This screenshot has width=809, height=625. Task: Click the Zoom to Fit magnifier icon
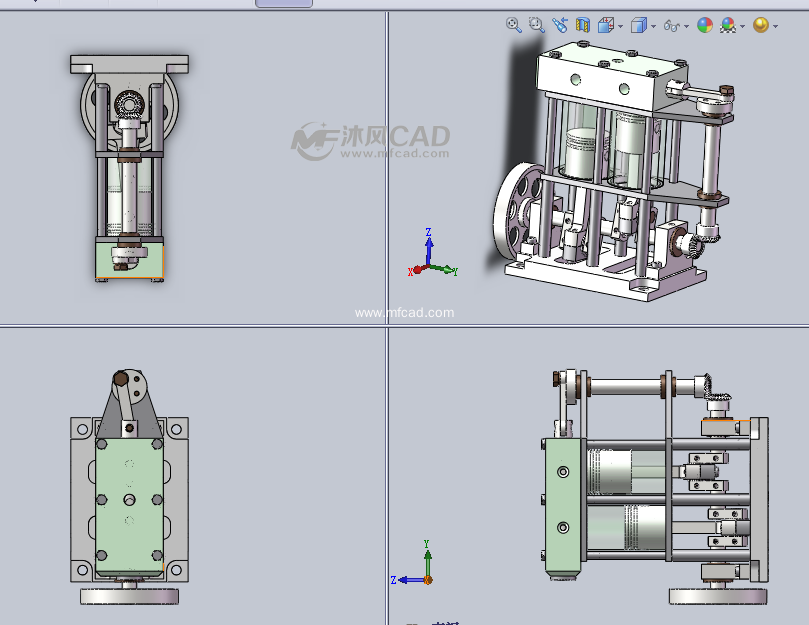coord(514,25)
